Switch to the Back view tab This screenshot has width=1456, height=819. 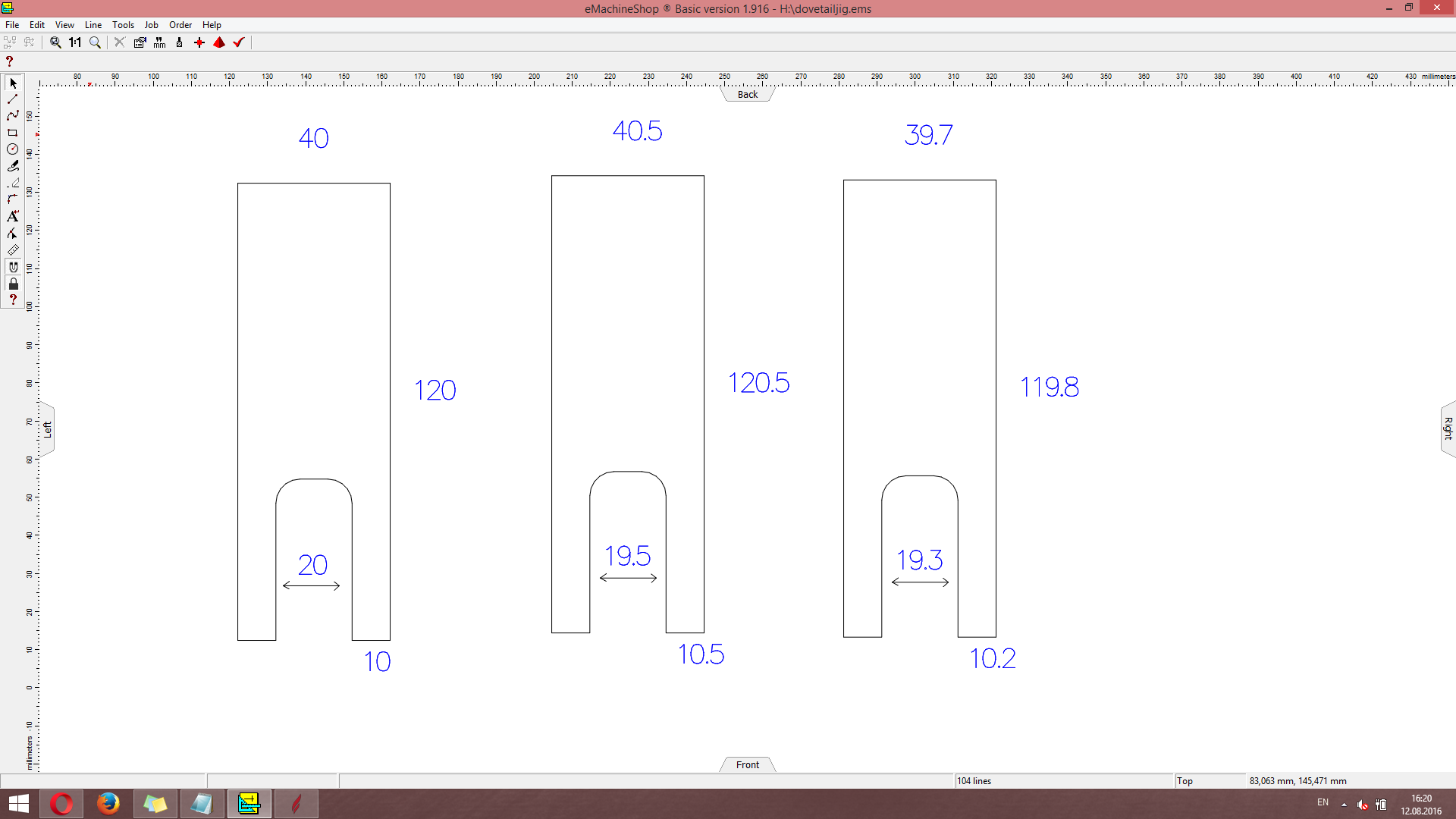pyautogui.click(x=747, y=95)
